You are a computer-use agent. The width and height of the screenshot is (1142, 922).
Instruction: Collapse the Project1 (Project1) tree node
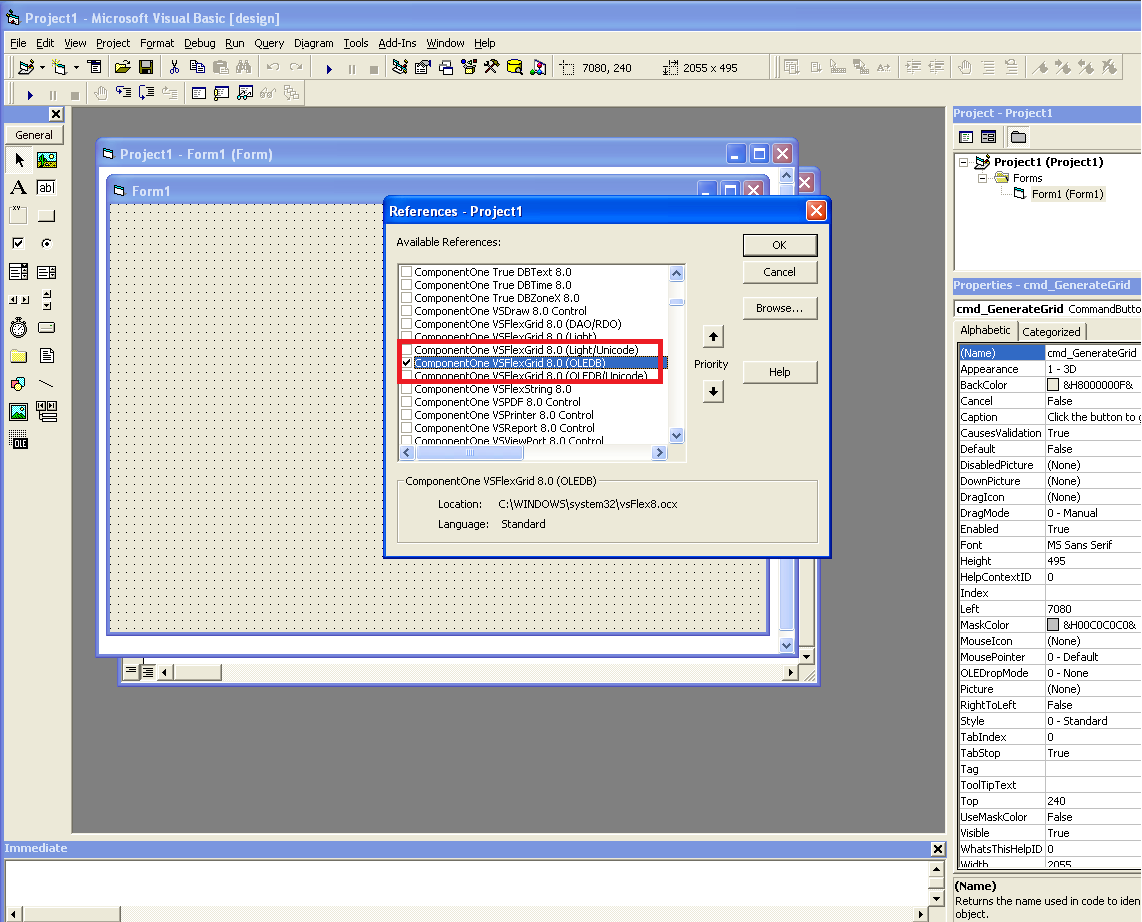coord(964,162)
